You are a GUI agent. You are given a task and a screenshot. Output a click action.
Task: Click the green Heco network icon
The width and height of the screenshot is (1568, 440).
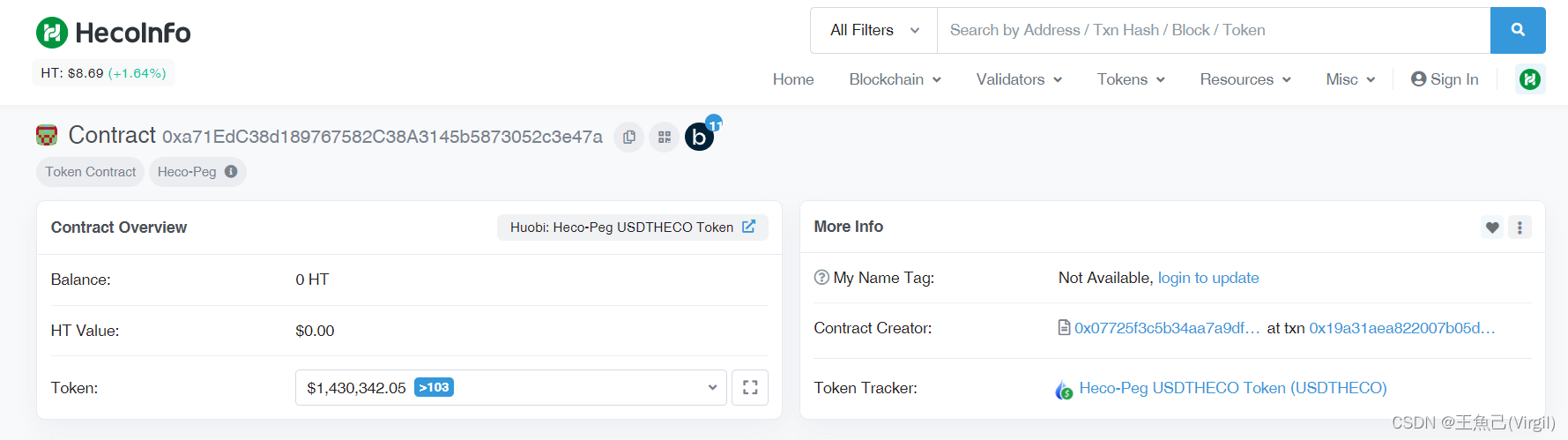(1530, 79)
